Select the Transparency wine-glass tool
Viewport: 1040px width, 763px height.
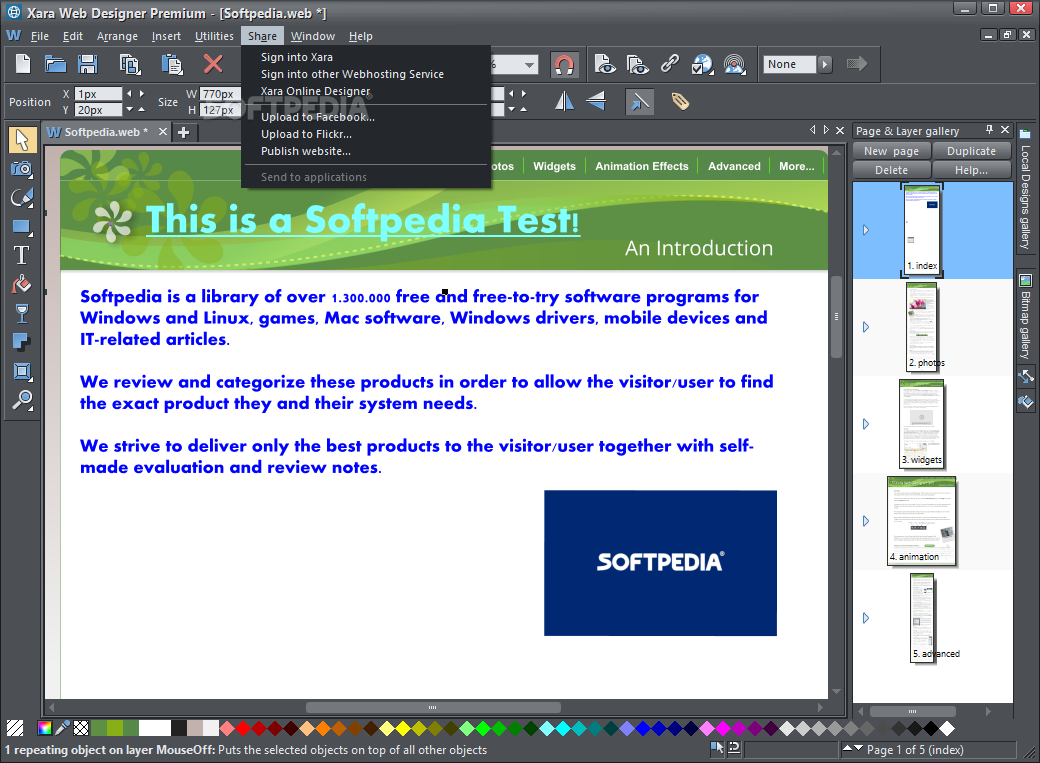[22, 313]
